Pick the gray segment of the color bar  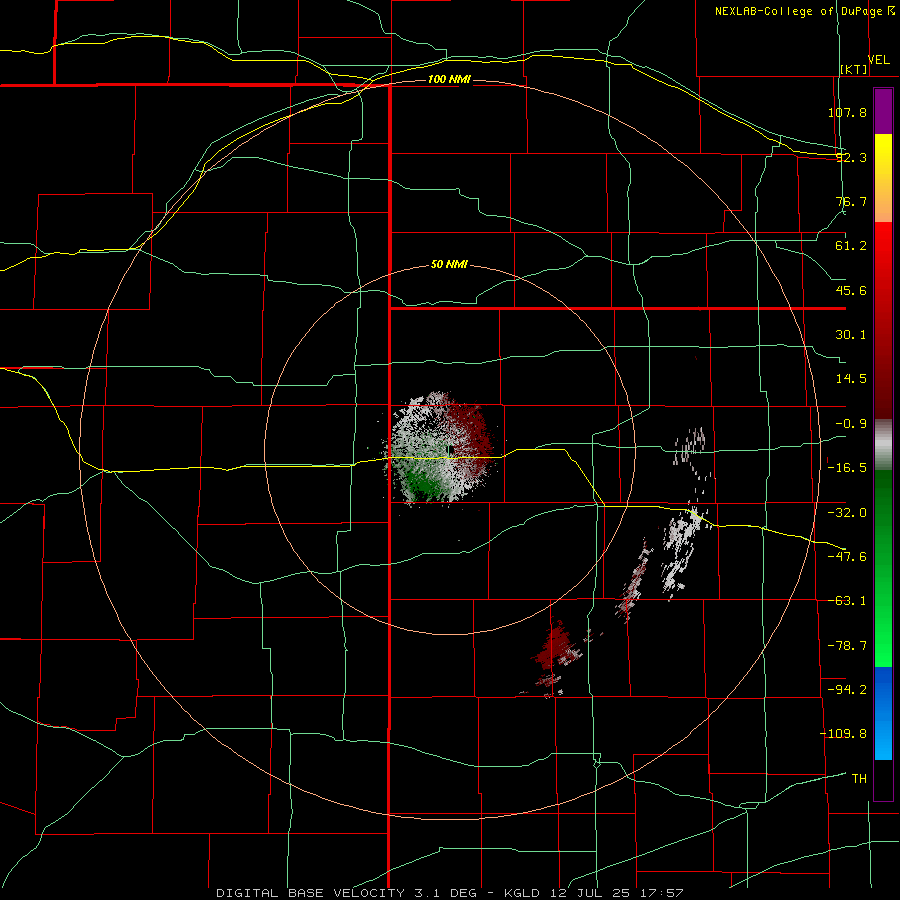click(x=883, y=444)
